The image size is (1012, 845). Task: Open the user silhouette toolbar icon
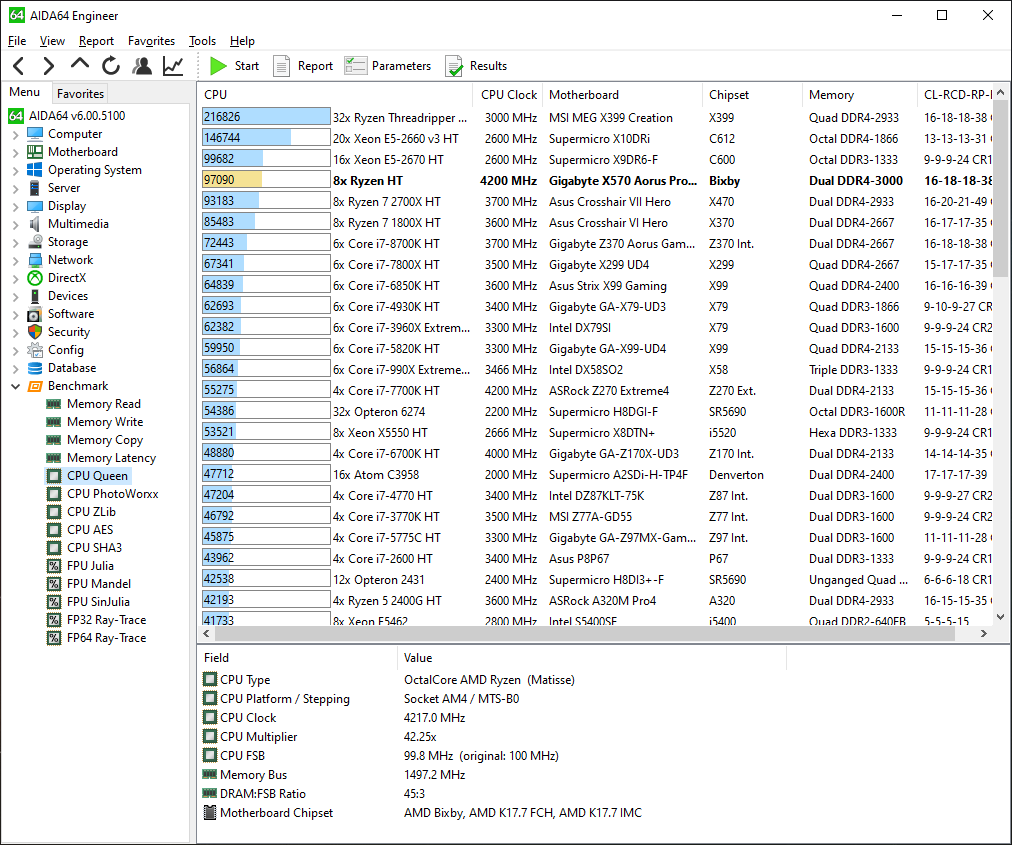click(x=142, y=66)
